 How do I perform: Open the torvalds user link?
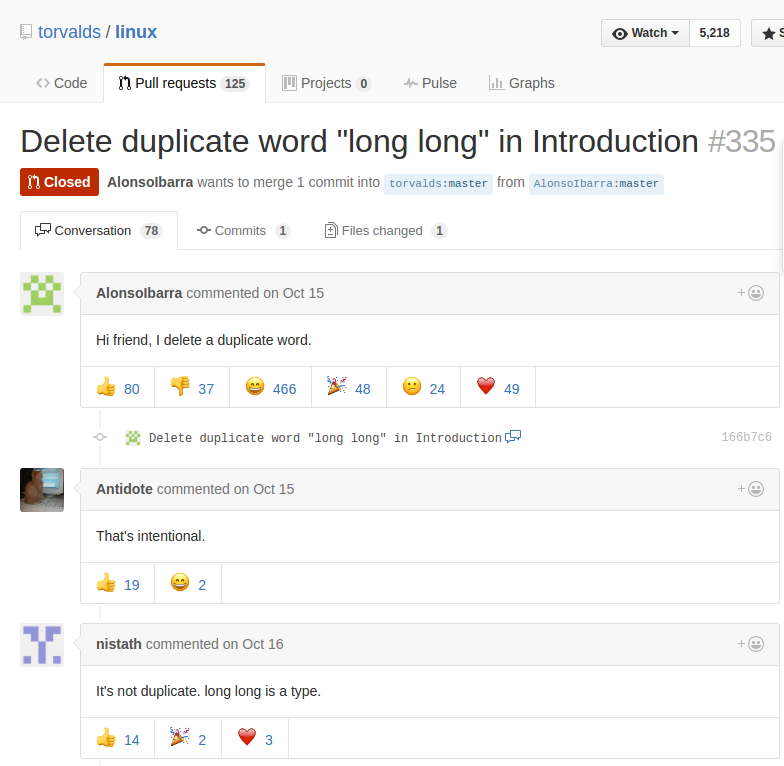(69, 32)
